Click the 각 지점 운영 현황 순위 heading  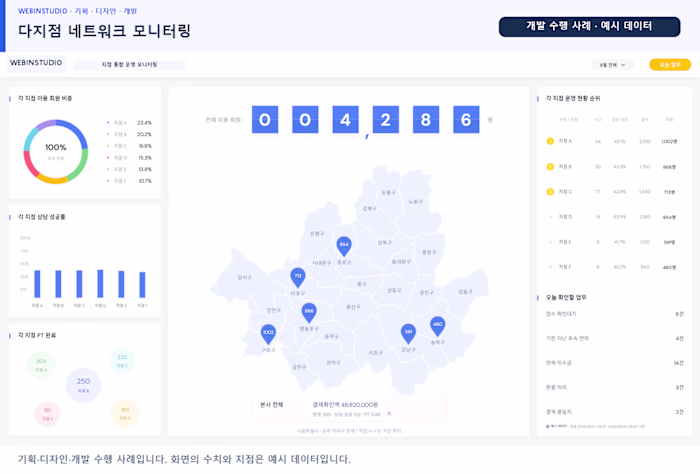point(573,98)
